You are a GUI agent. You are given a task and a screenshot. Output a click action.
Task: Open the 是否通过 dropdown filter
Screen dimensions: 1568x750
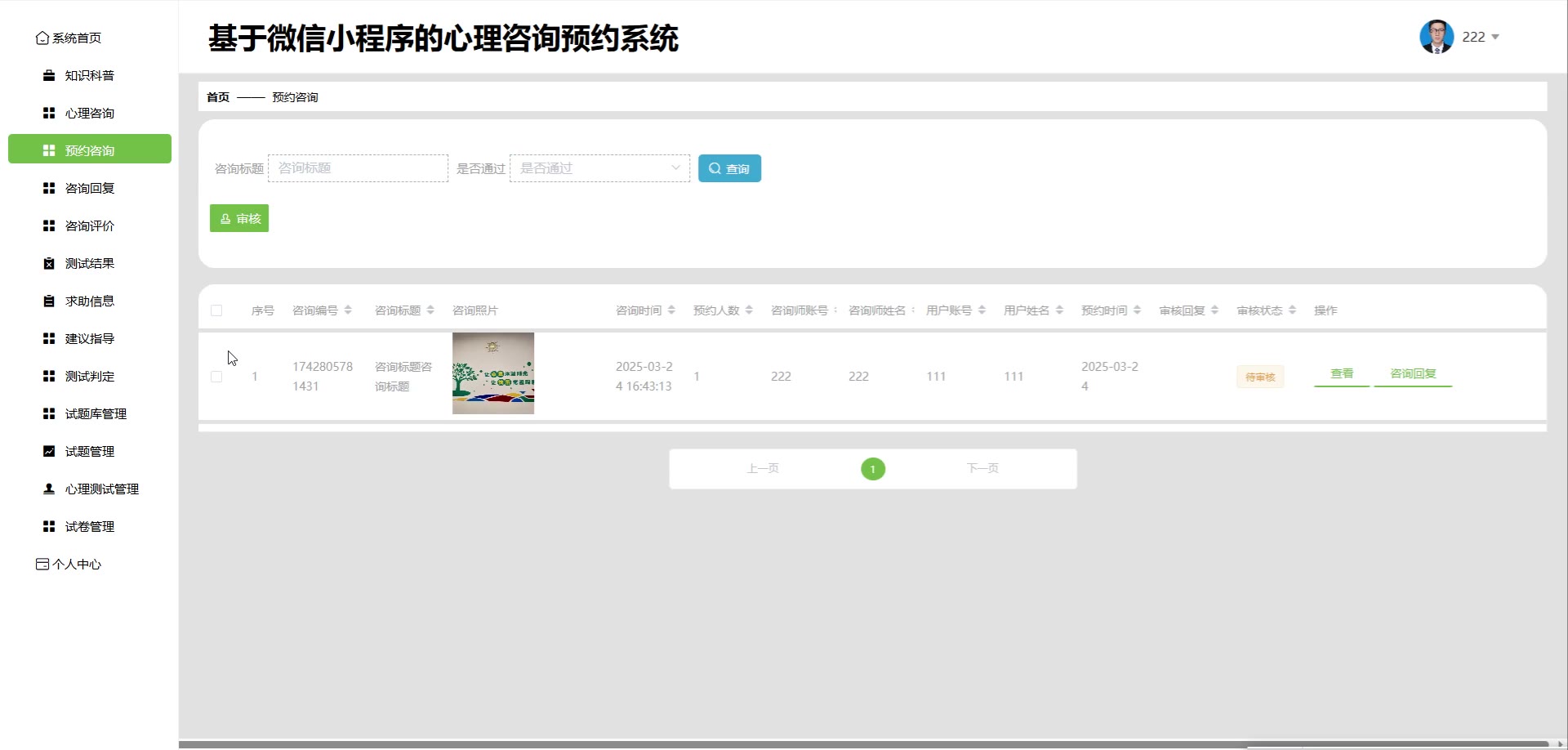point(599,168)
